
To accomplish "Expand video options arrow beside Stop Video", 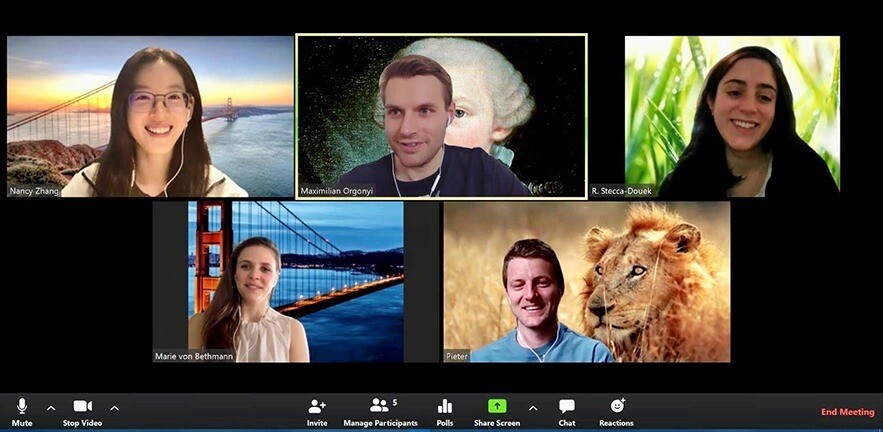I will pos(114,408).
